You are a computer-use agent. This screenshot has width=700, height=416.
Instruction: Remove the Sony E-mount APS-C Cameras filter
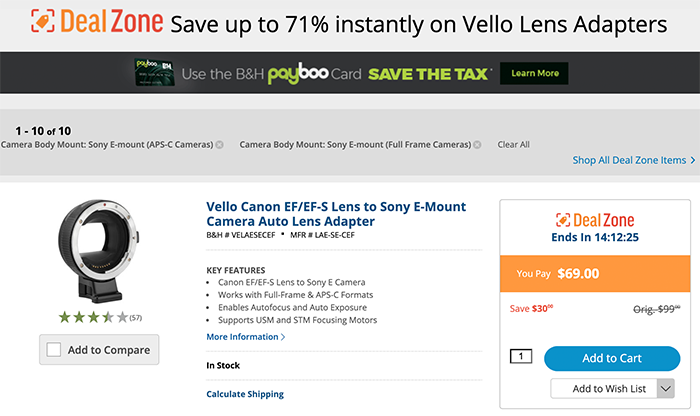[x=219, y=145]
